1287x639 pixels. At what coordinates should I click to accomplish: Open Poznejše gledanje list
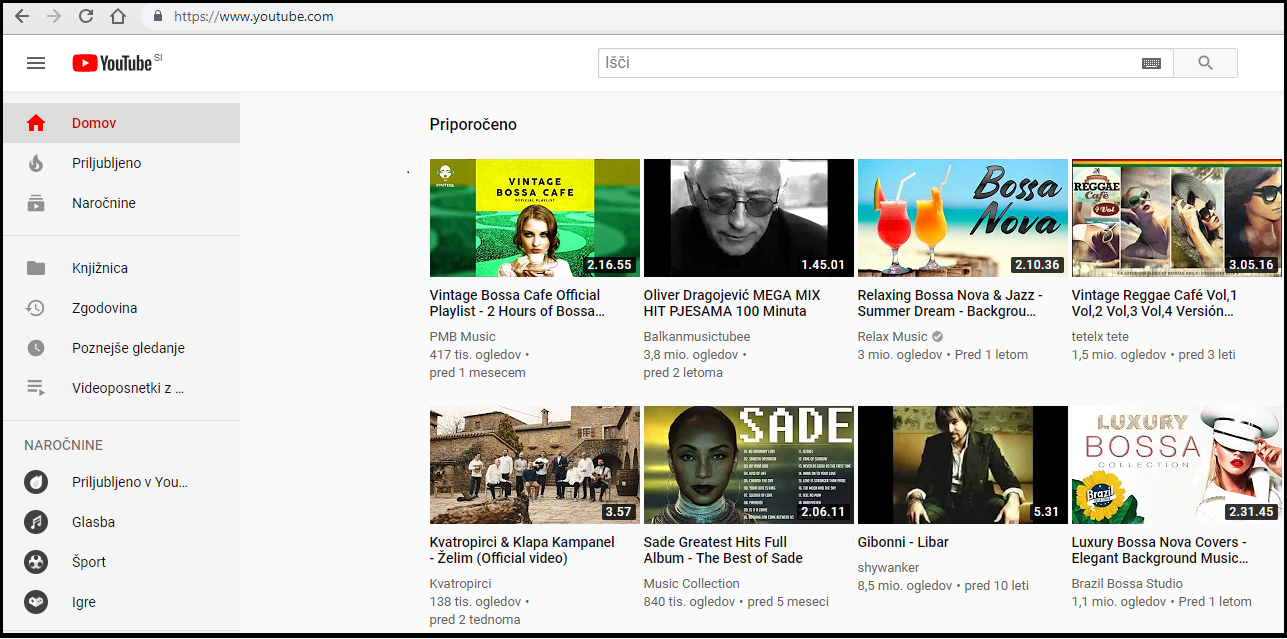[121, 348]
